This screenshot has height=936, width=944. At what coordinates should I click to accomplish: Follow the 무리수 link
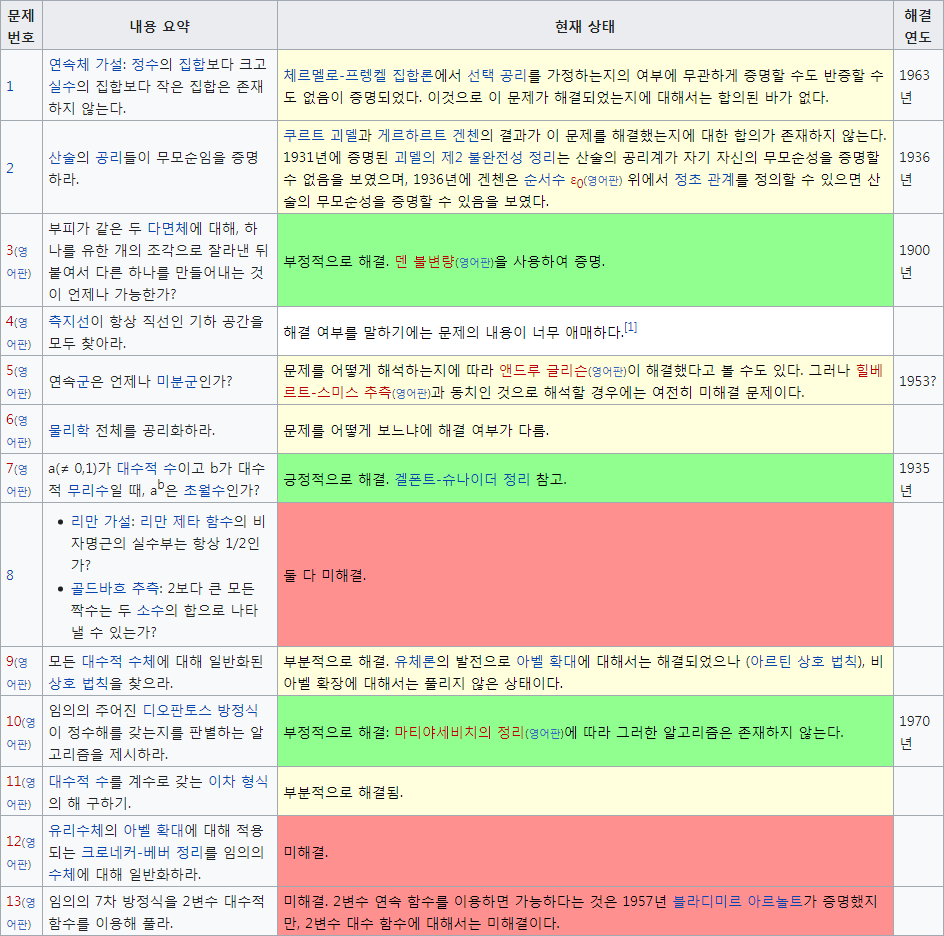click(88, 491)
